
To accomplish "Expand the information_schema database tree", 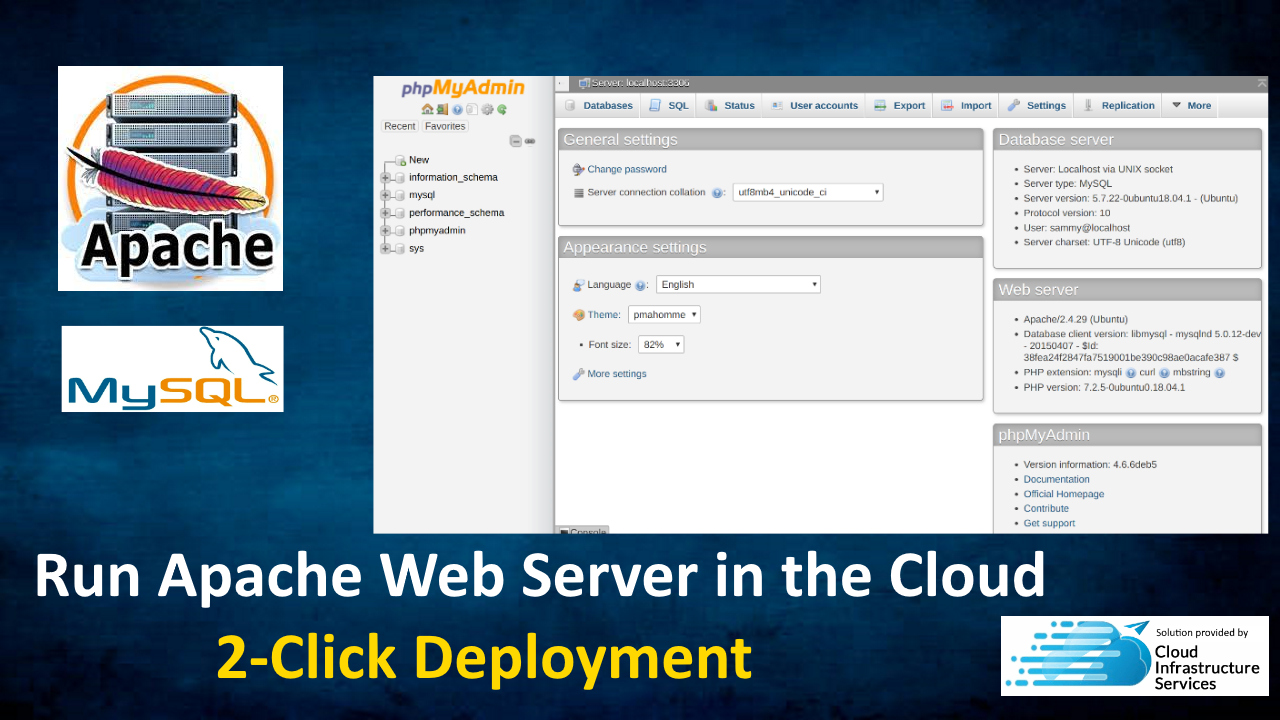I will pos(385,178).
